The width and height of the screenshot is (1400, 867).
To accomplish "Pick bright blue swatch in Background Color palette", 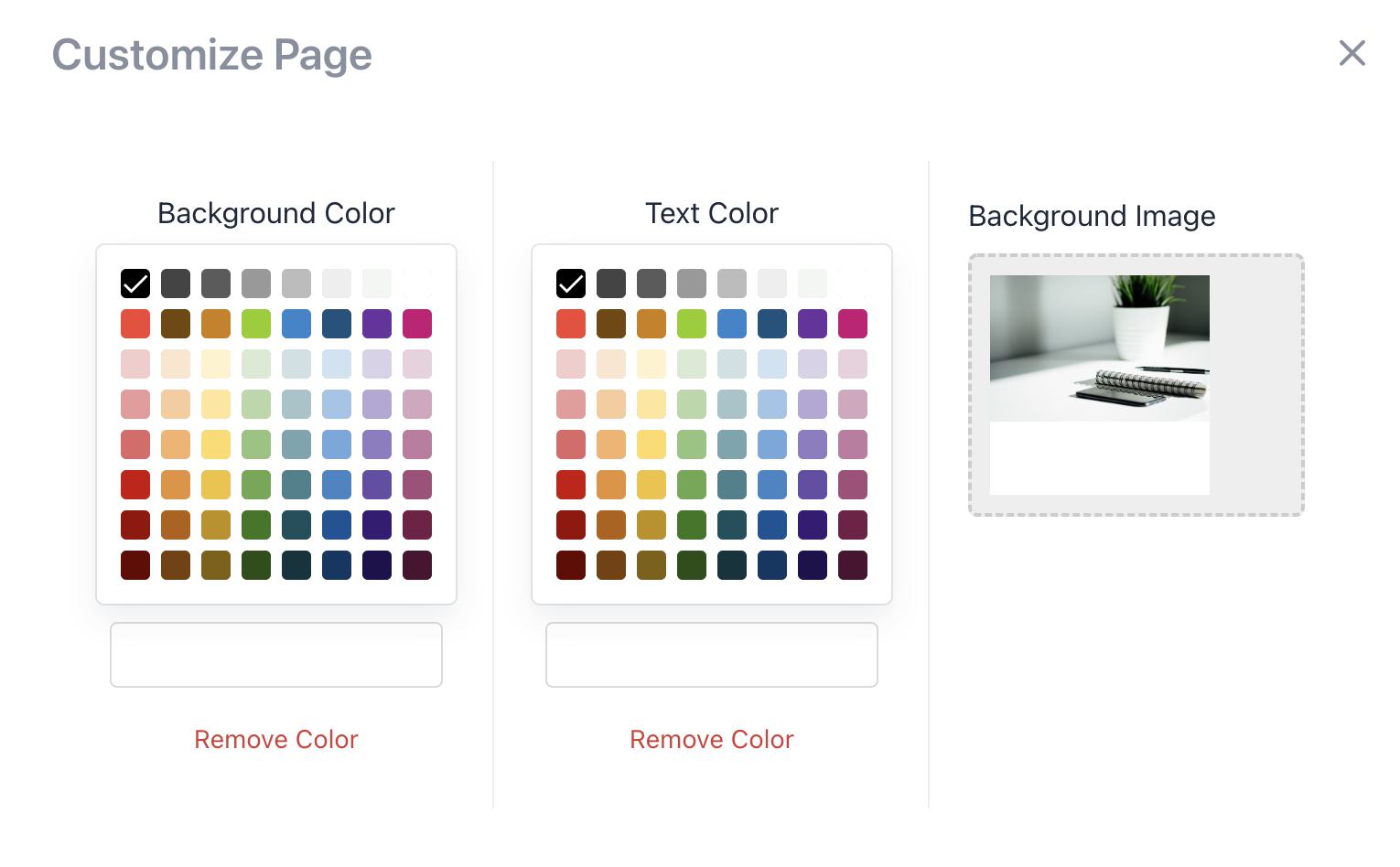I will (x=296, y=324).
